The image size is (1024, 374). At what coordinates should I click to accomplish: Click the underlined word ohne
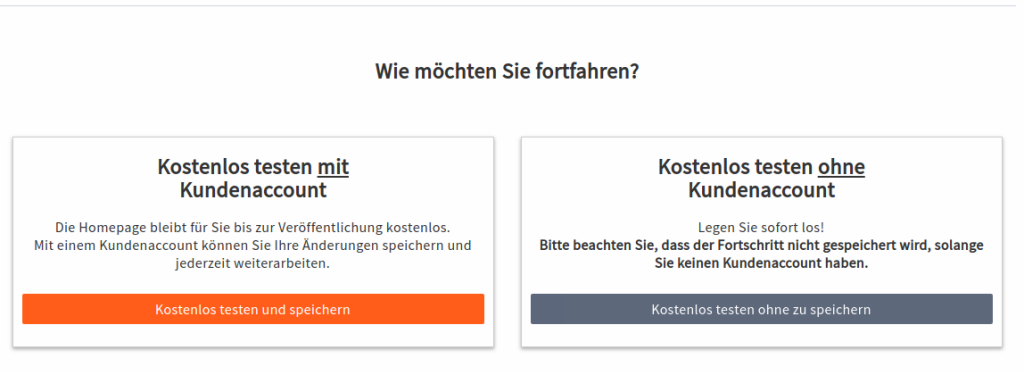tap(841, 167)
